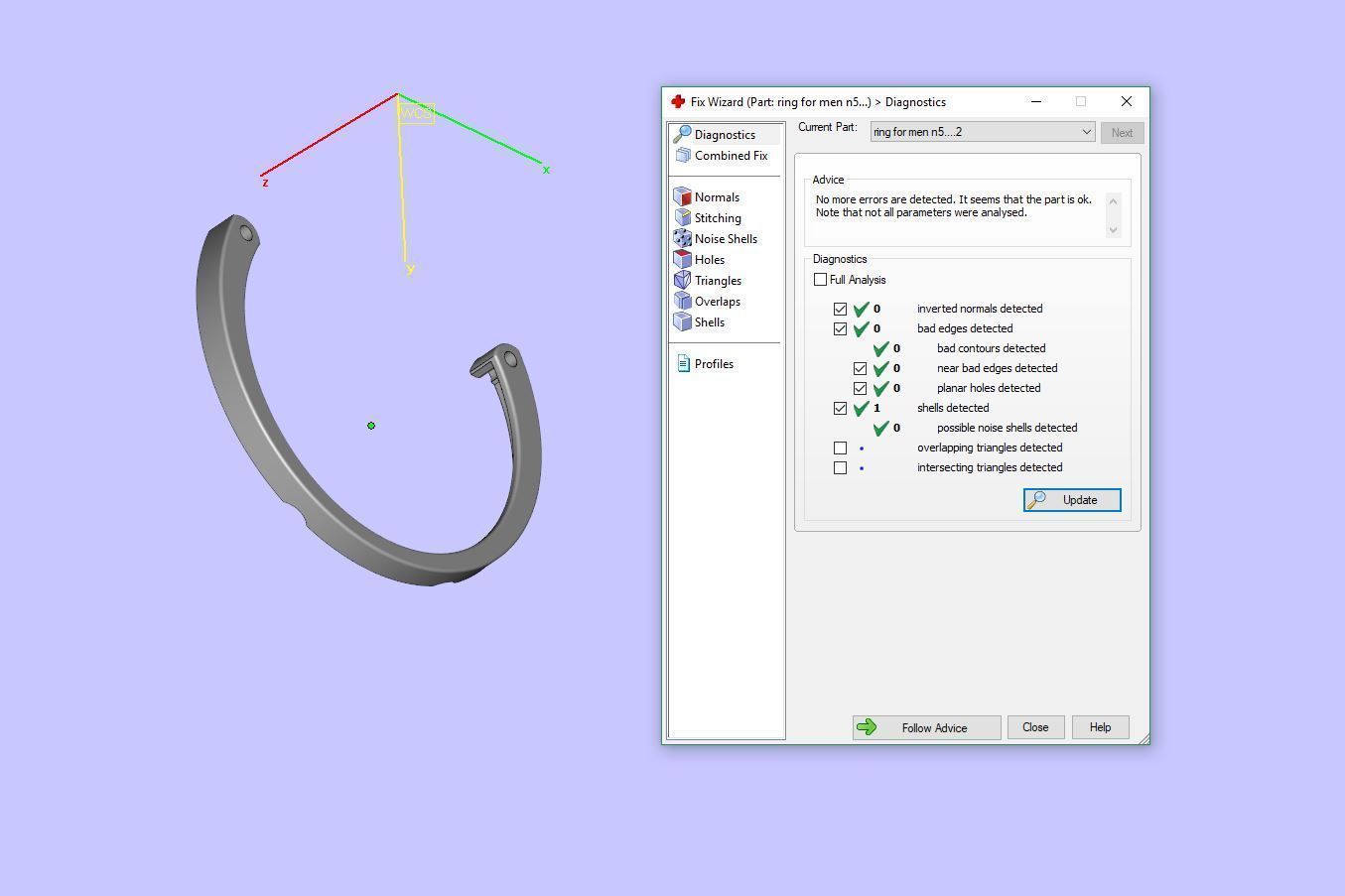Open Combined Fix cube icon
This screenshot has width=1345, height=896.
click(x=682, y=156)
